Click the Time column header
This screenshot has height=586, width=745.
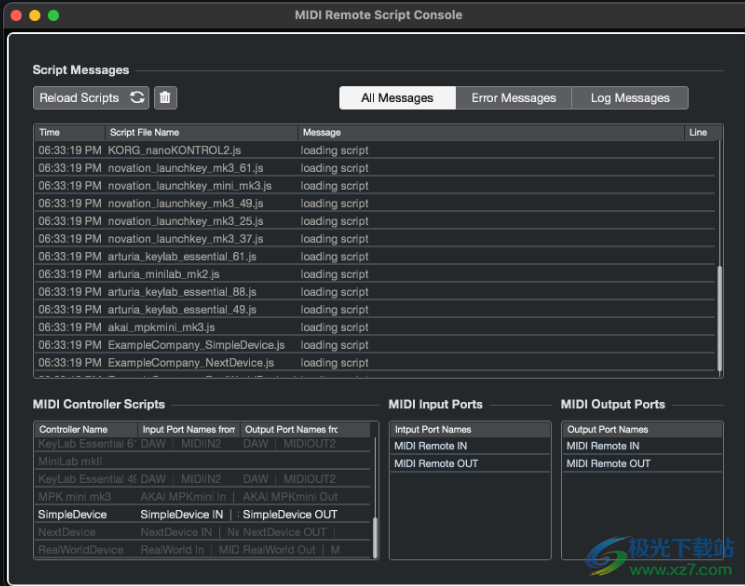(x=70, y=133)
